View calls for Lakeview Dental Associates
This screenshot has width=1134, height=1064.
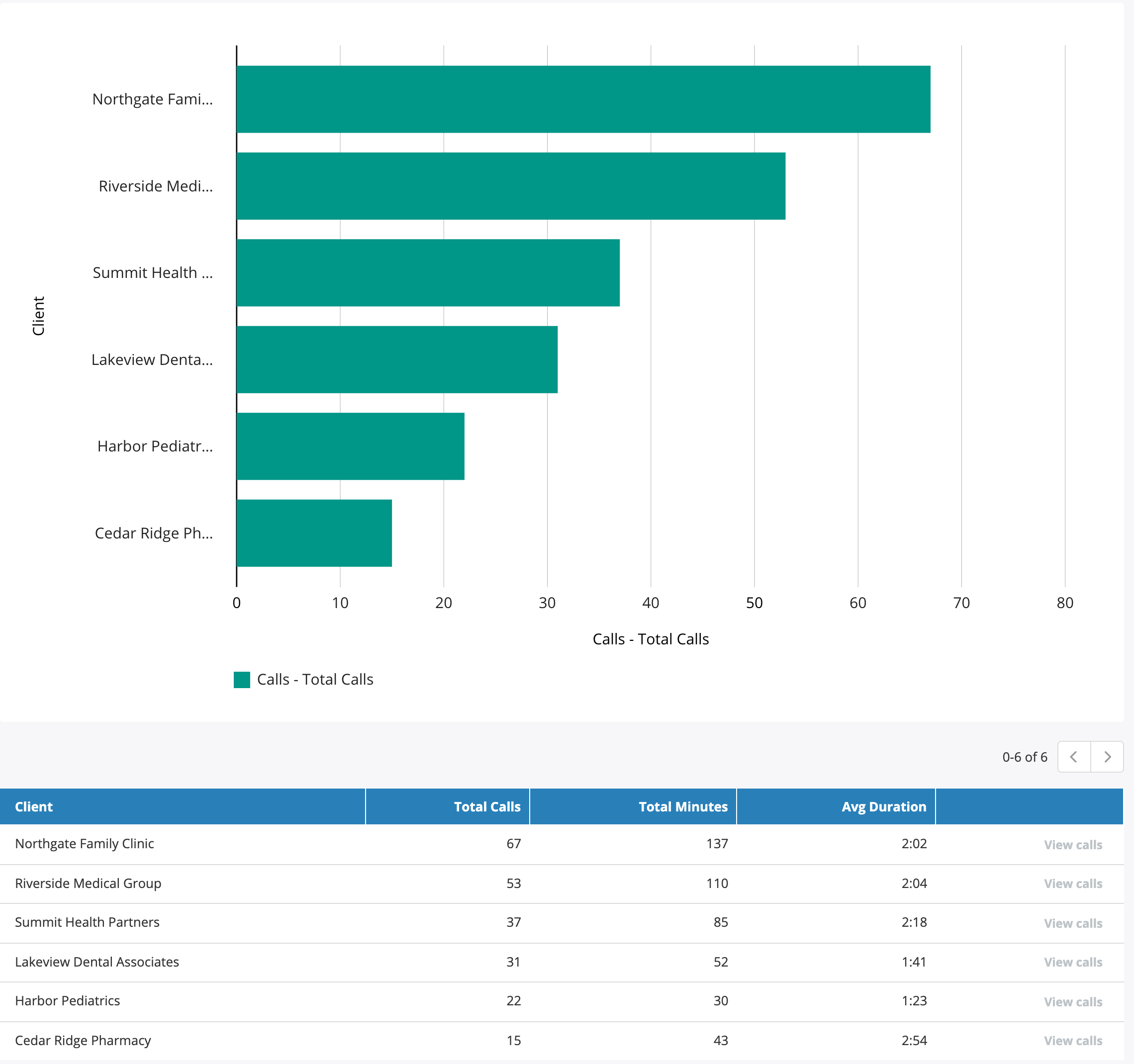pyautogui.click(x=1073, y=962)
